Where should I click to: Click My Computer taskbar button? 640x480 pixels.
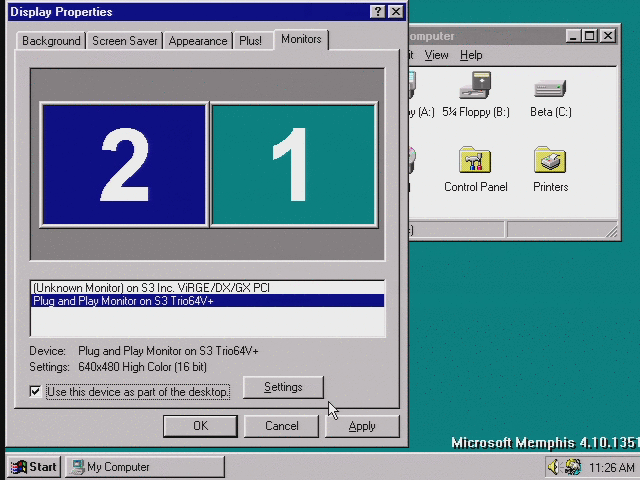pos(144,467)
